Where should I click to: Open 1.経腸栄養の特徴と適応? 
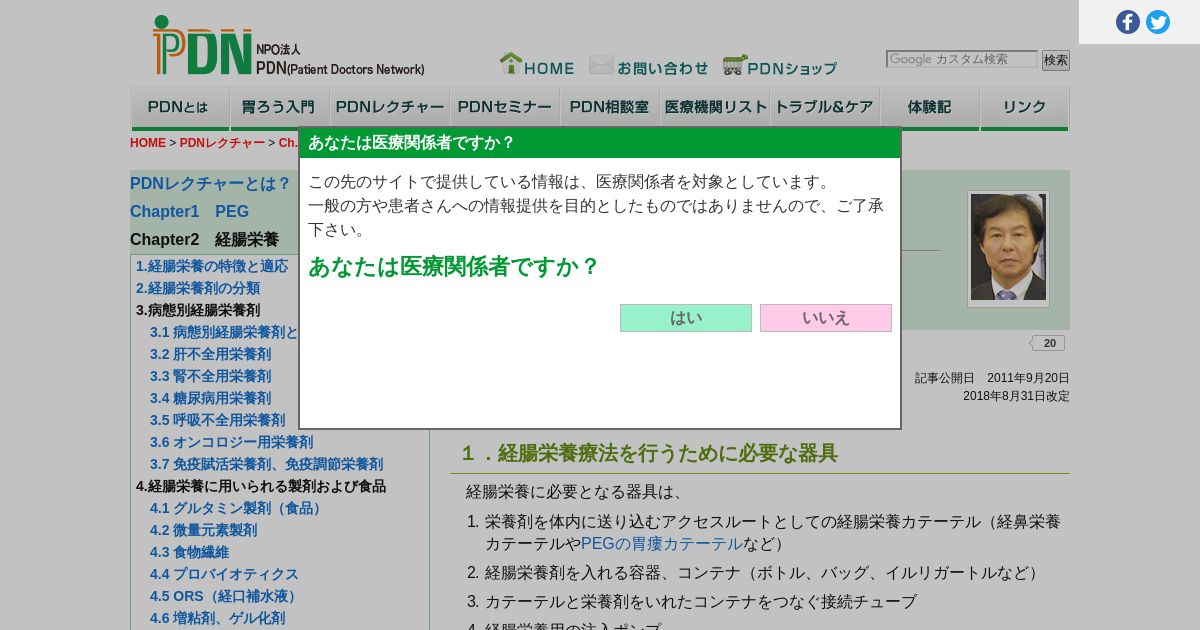click(x=212, y=266)
